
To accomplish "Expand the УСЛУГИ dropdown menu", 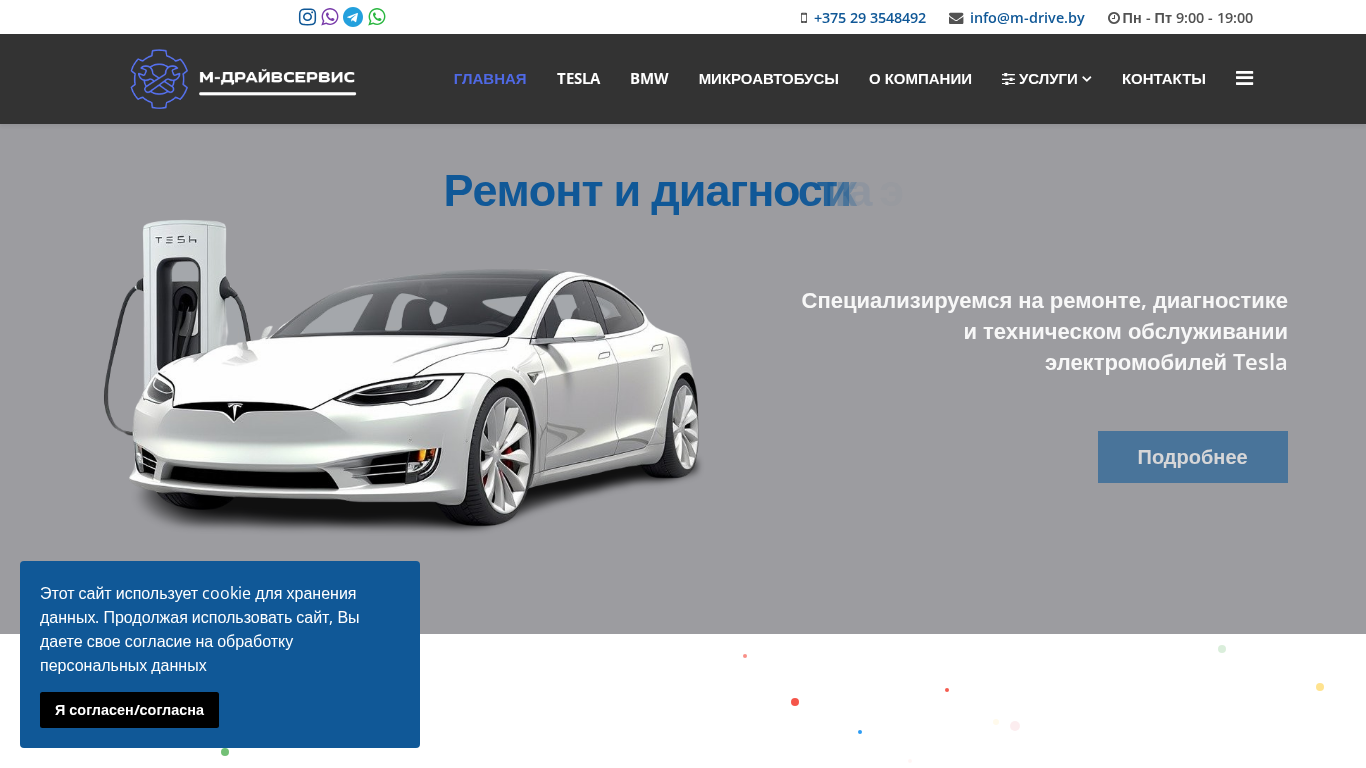I will (1047, 79).
